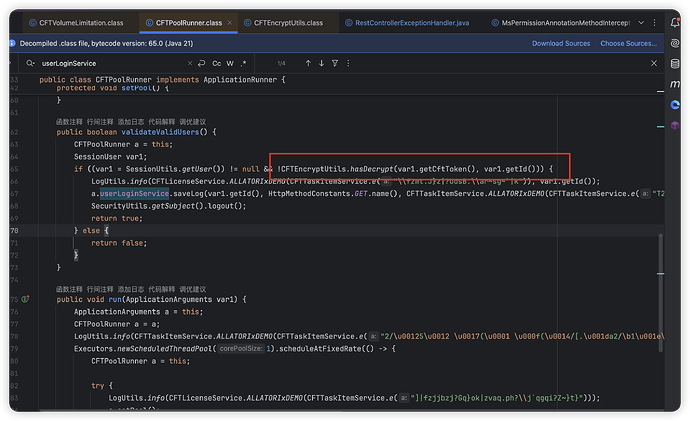Open the AI assistant spiral tool window

coord(675,43)
